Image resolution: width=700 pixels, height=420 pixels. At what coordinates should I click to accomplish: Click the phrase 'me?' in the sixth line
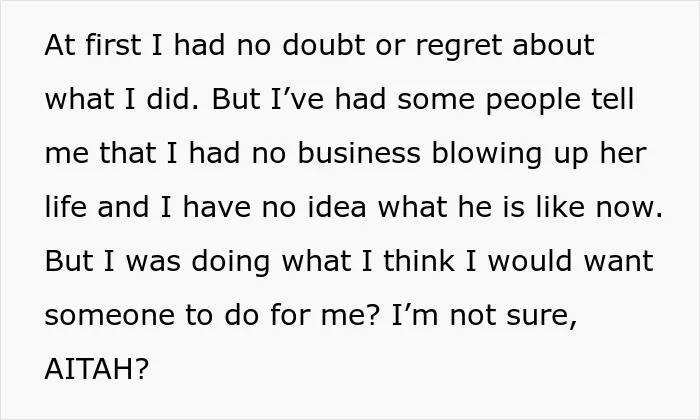[x=350, y=315]
